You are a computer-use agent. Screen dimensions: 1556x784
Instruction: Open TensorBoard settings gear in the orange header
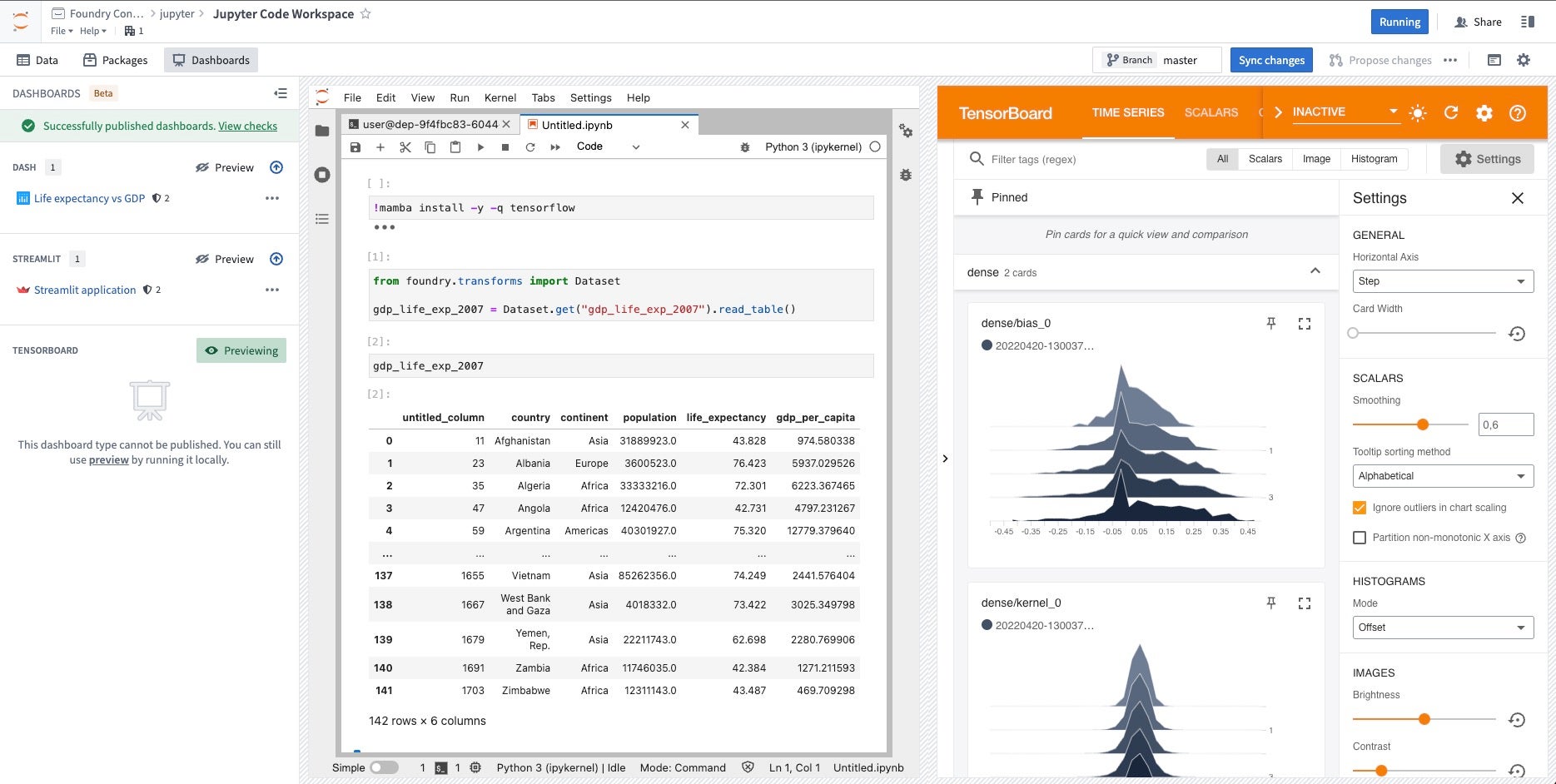pyautogui.click(x=1484, y=112)
